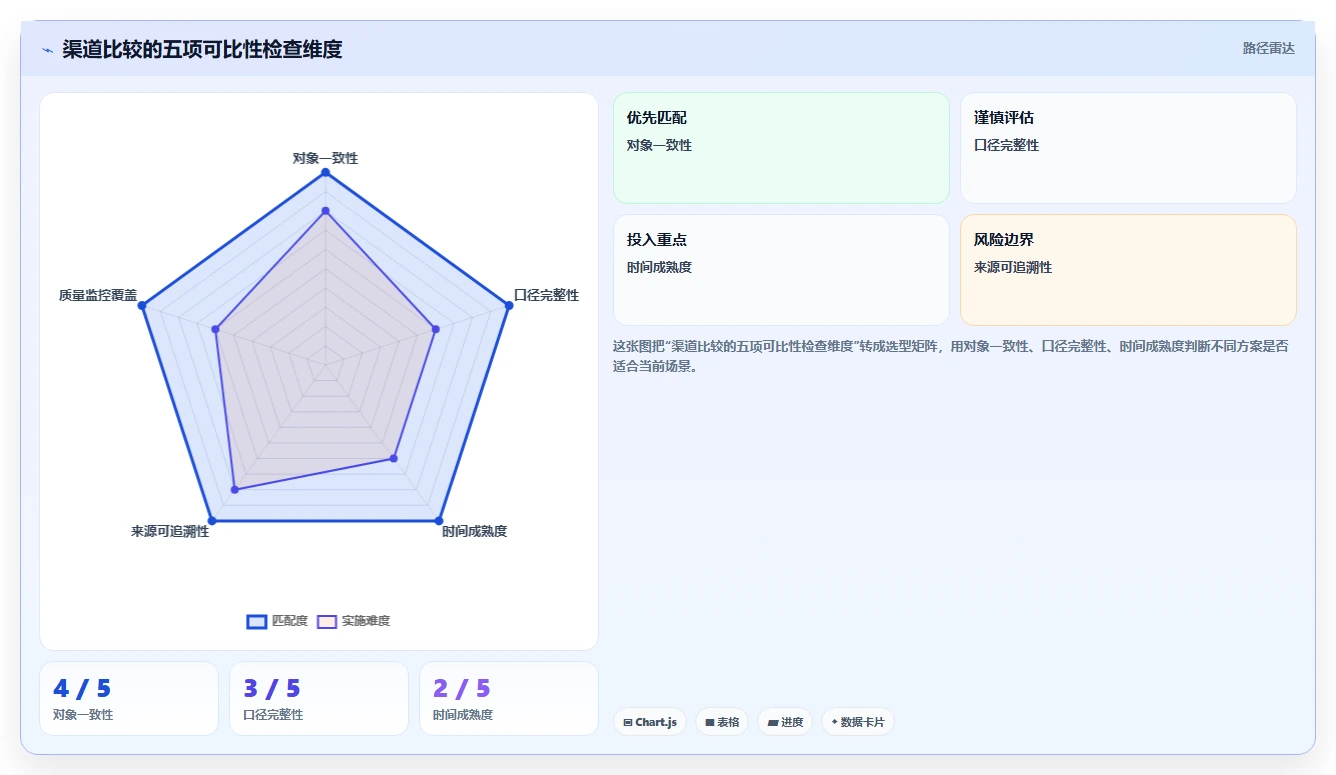Click the outer data point at 来源可追溯性 vertex
This screenshot has height=775, width=1336.
tap(212, 521)
